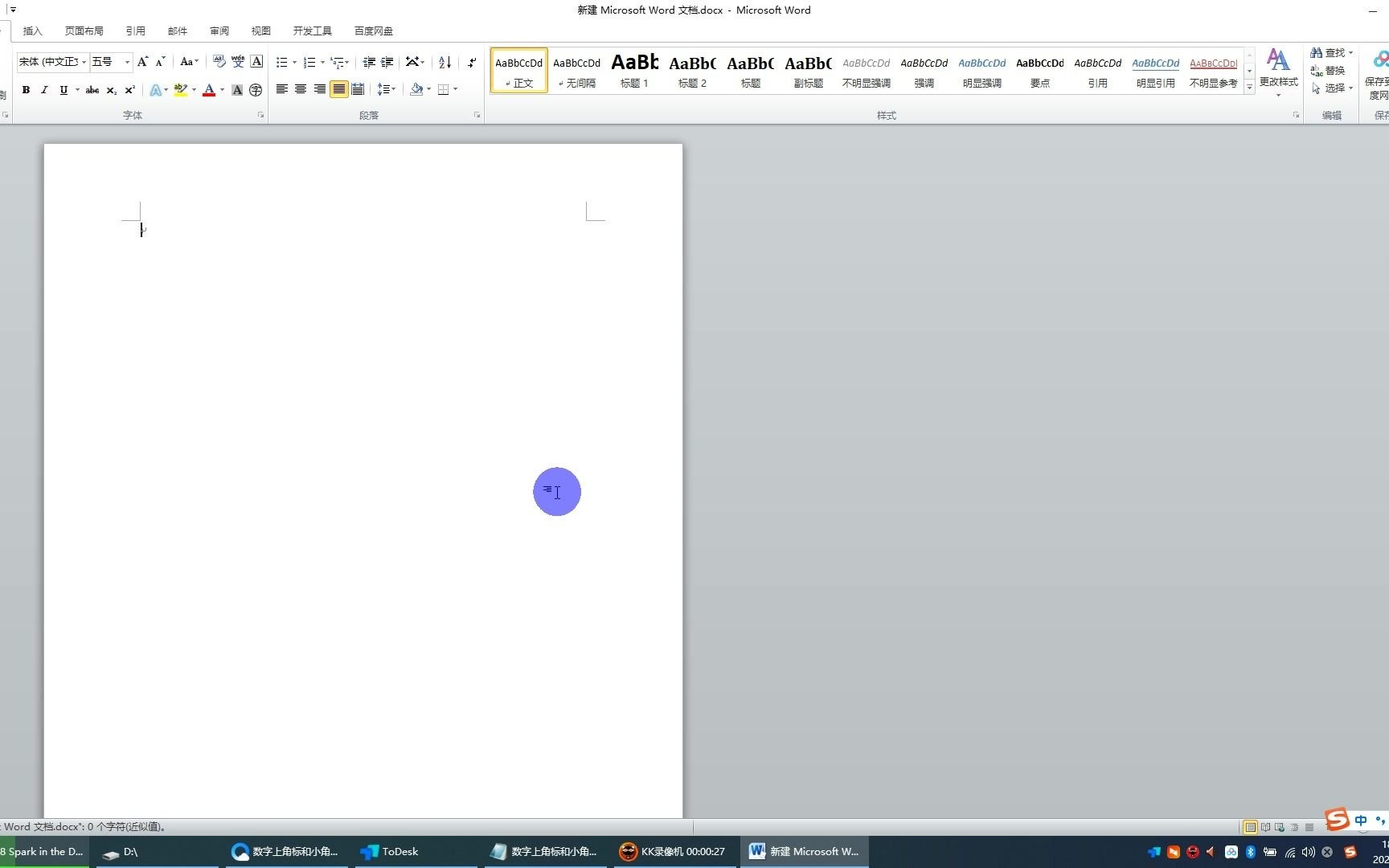This screenshot has height=868, width=1389.
Task: Apply the Heading 2 (标题 2) style
Action: coord(692,71)
